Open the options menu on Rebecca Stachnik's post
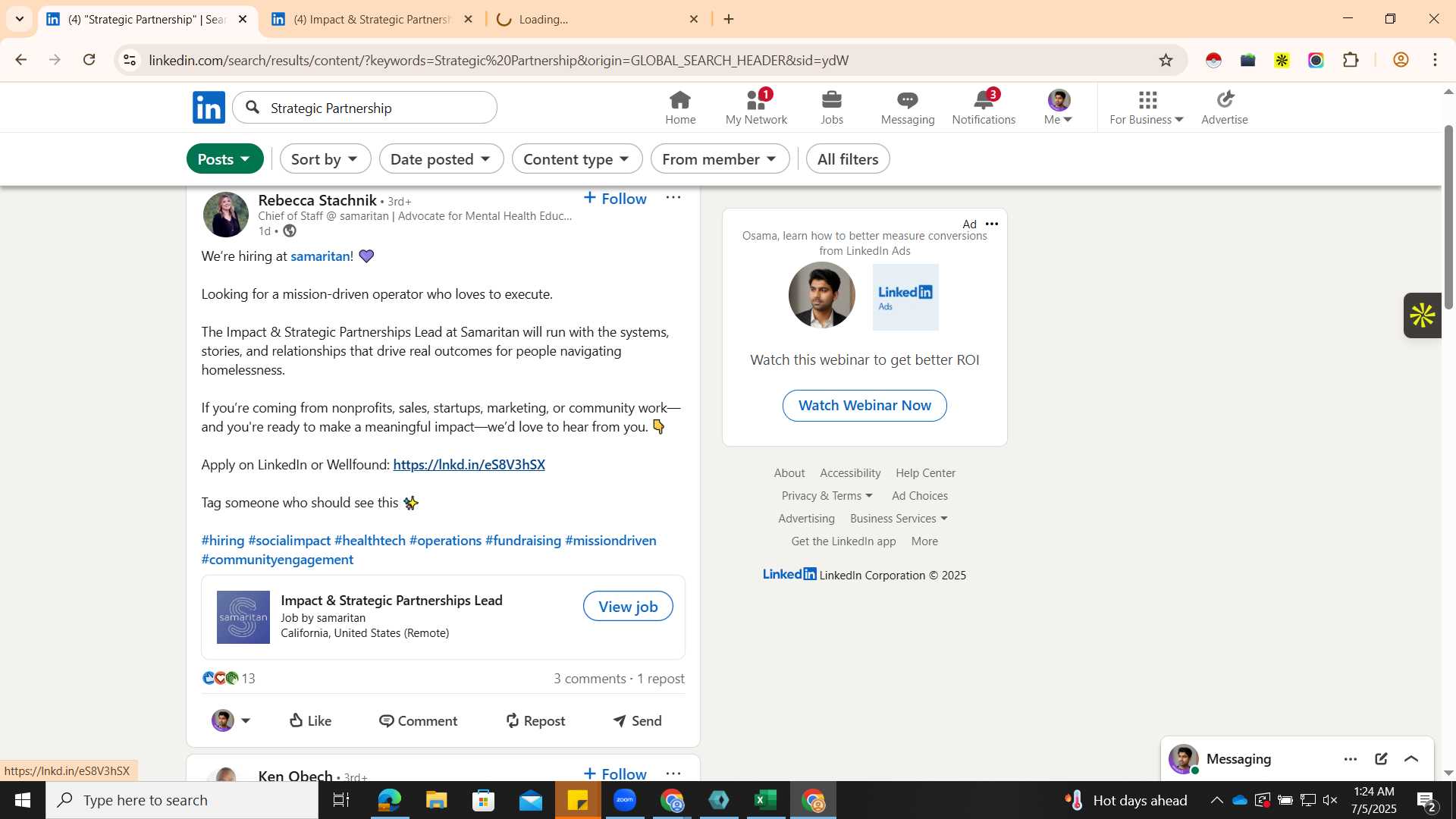Viewport: 1456px width, 819px height. pyautogui.click(x=673, y=198)
